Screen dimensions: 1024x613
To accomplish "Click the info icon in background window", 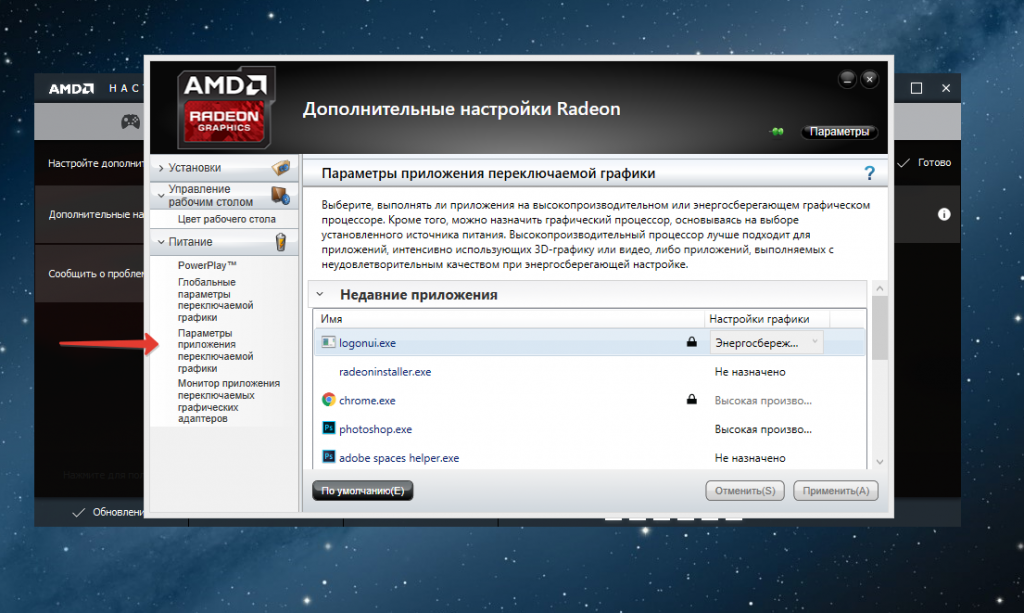I will tap(943, 214).
